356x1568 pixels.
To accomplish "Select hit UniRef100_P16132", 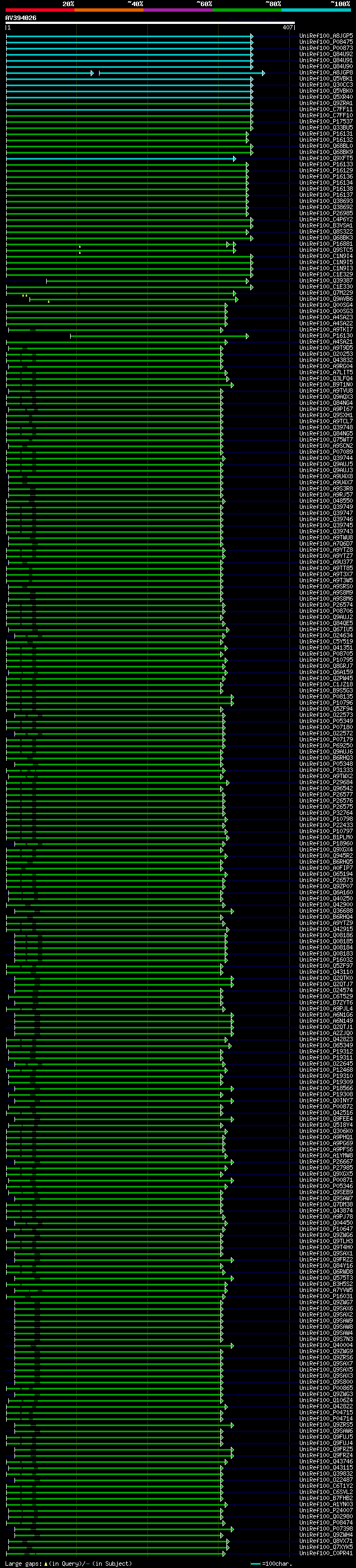I will [x=326, y=140].
